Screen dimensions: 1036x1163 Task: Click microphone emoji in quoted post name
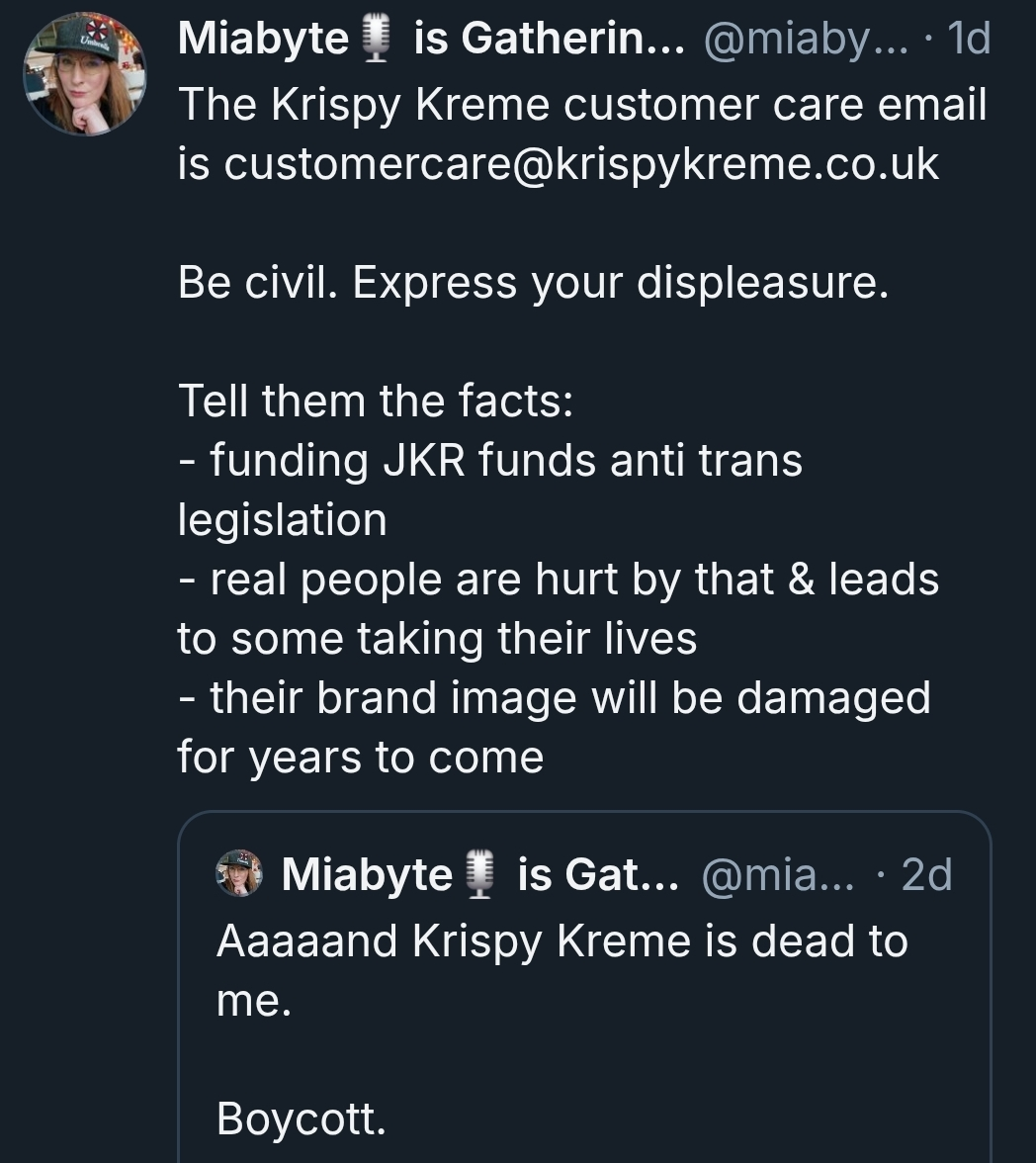tap(480, 875)
